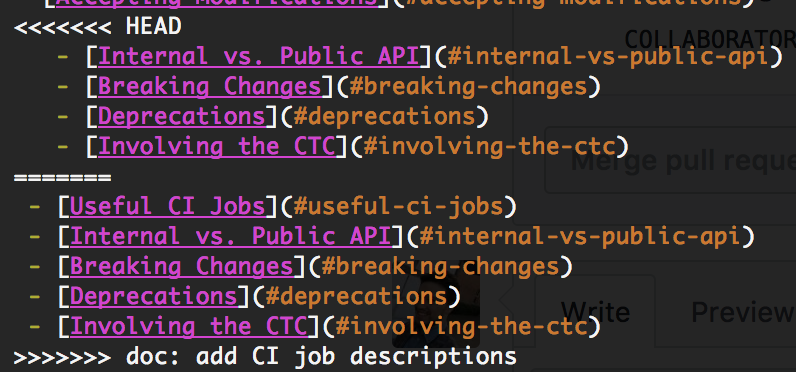The width and height of the screenshot is (796, 372).
Task: Click the '<<<<<<< HEAD' conflict marker line
Action: (97, 26)
